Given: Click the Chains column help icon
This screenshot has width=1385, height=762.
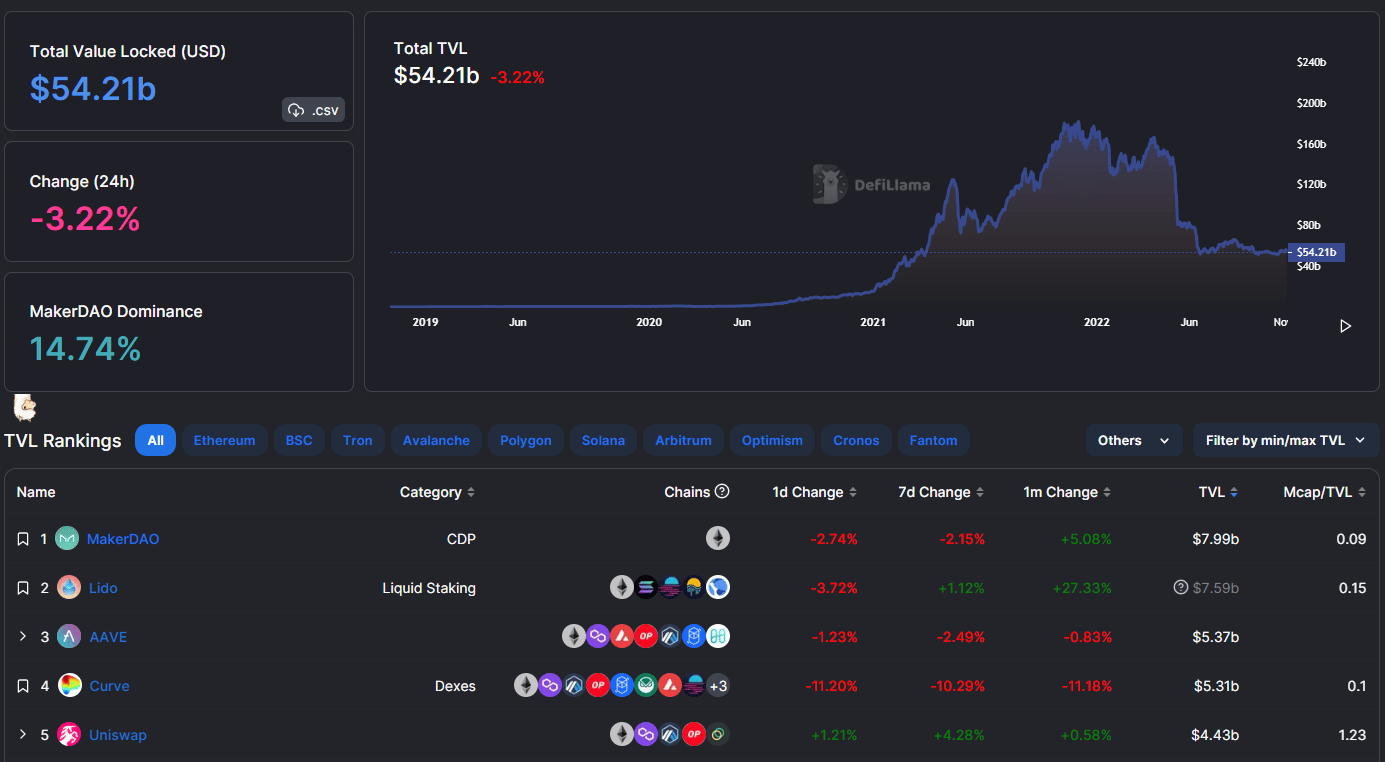Looking at the screenshot, I should point(722,492).
